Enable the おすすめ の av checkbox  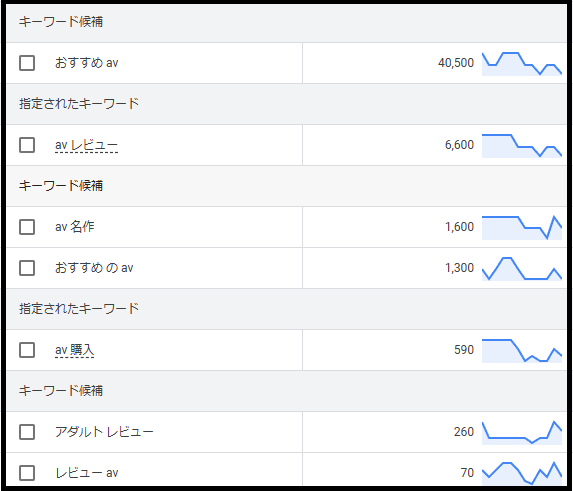[27, 268]
